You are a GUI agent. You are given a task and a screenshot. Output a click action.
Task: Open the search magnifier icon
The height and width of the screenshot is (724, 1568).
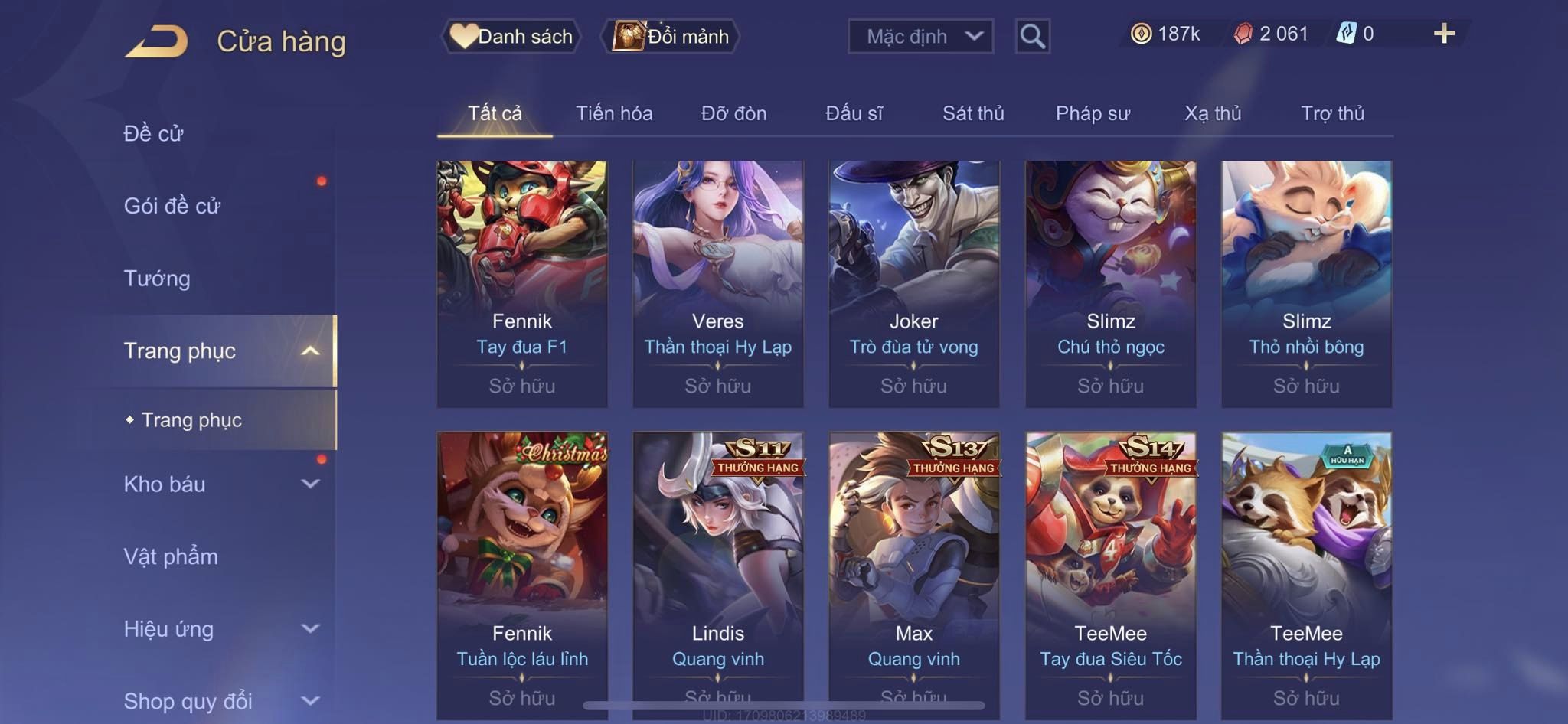click(1032, 36)
